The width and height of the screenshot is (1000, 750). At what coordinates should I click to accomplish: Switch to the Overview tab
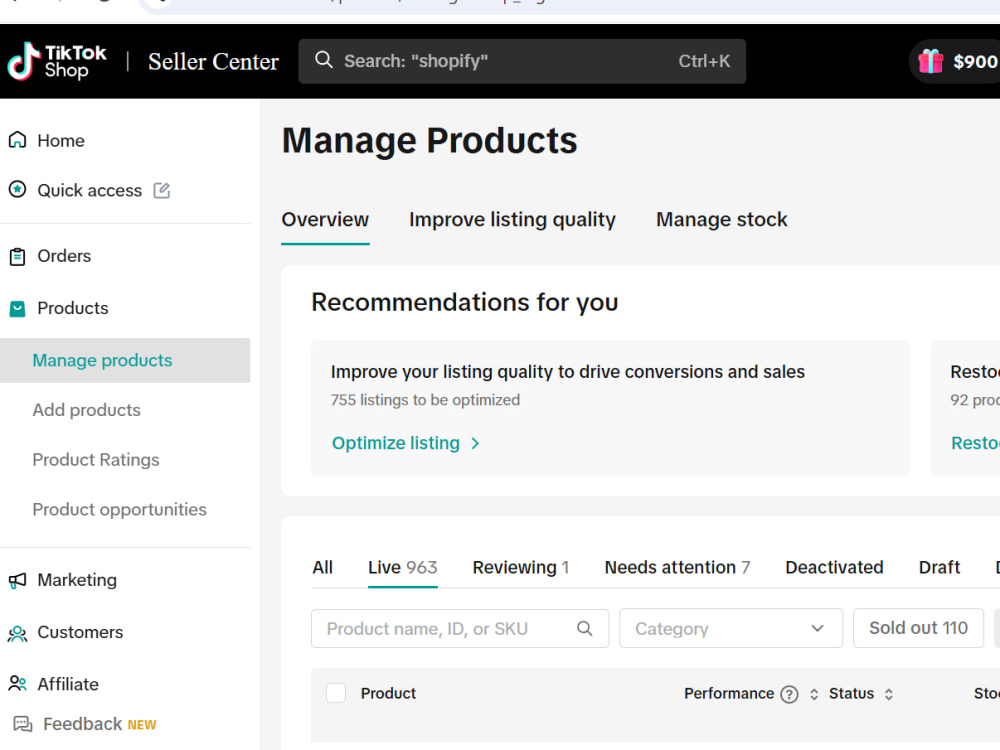(325, 219)
